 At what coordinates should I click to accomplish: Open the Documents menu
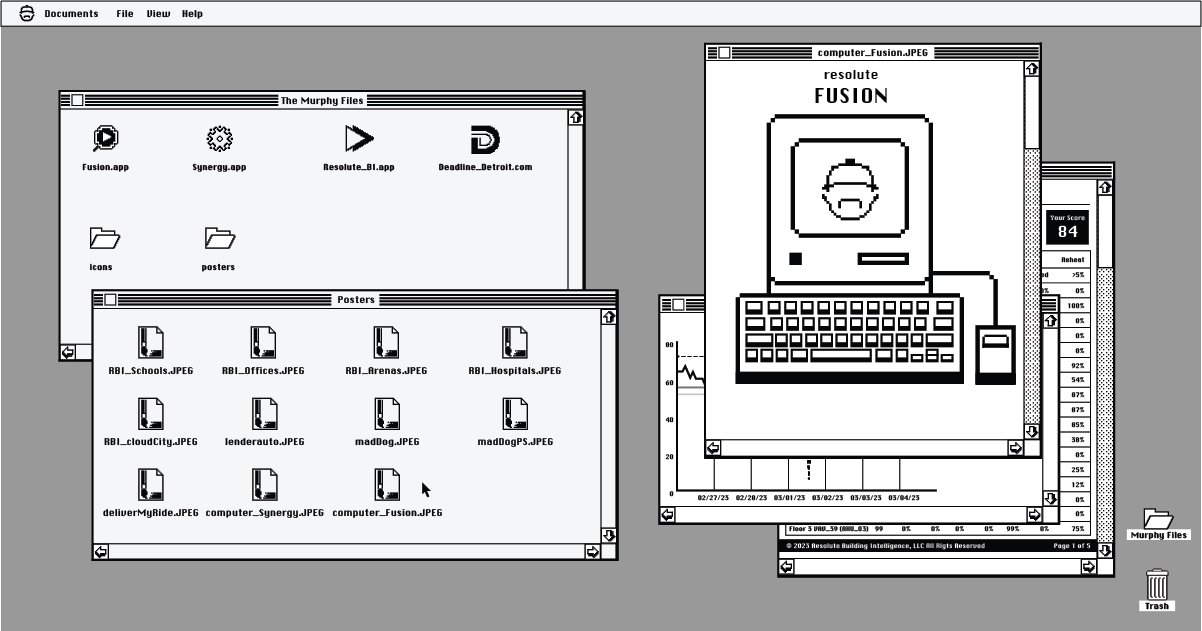click(x=71, y=13)
